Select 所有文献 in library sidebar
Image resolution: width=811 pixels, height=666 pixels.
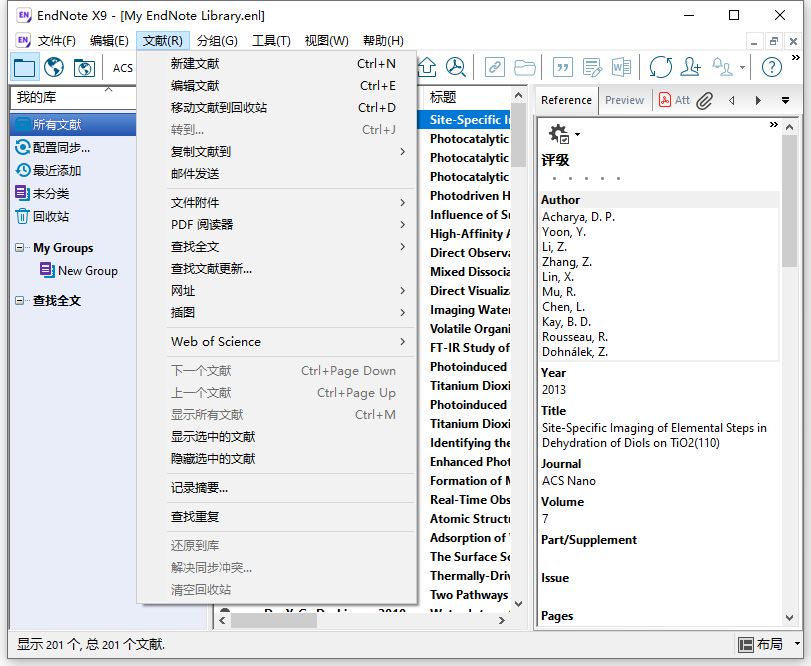coord(73,125)
